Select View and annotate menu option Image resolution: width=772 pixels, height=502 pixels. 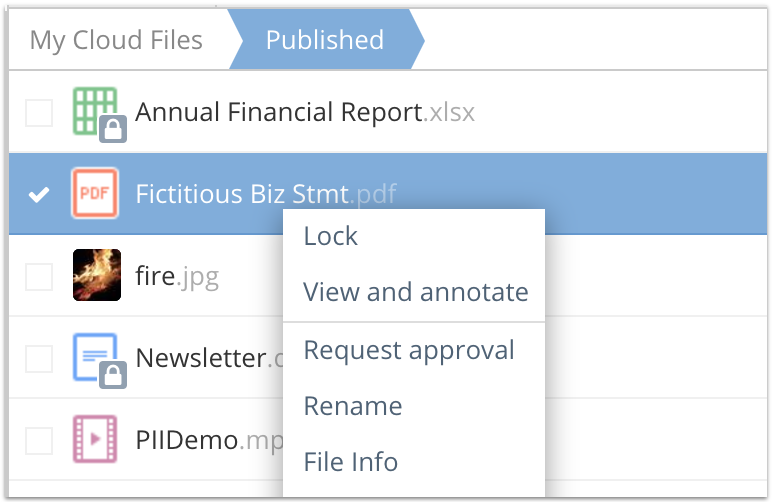click(x=415, y=293)
